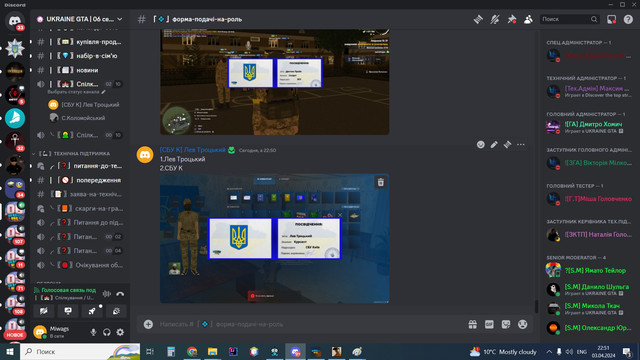Open the новини channel
Image resolution: width=640 pixels, height=360 pixels.
pos(80,70)
